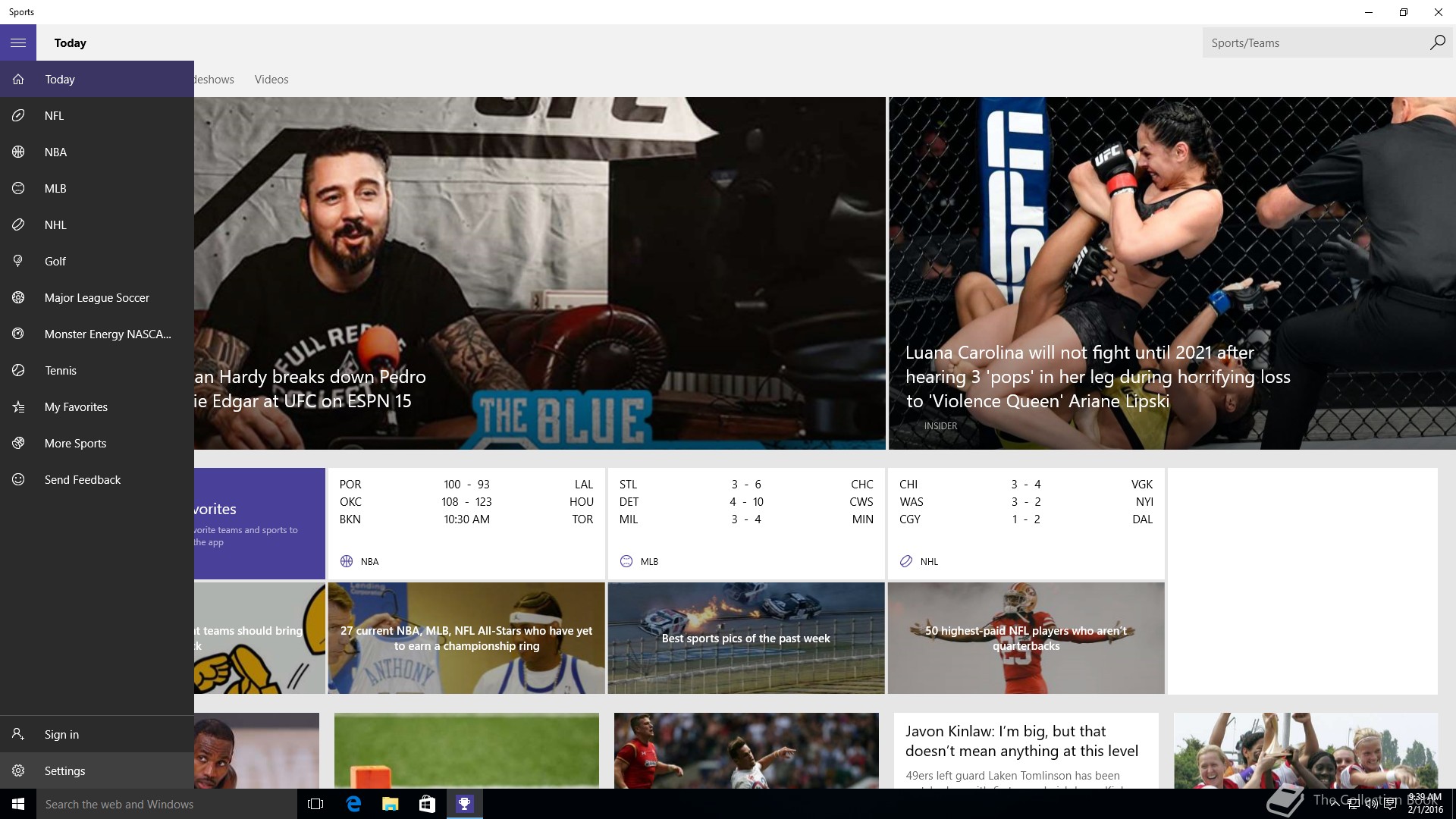Viewport: 1456px width, 819px height.
Task: Click the DET 4 - 10 CWS score
Action: pos(746,501)
